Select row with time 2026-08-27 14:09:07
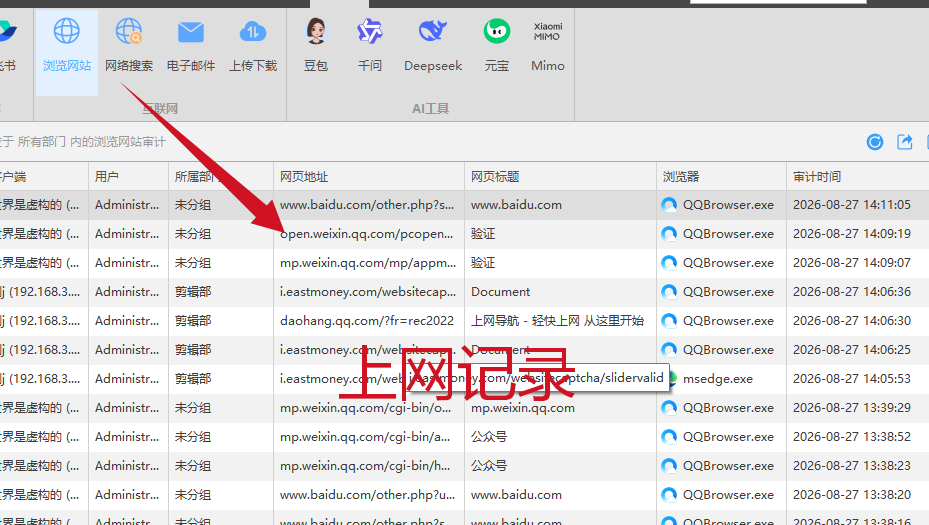 pos(464,263)
